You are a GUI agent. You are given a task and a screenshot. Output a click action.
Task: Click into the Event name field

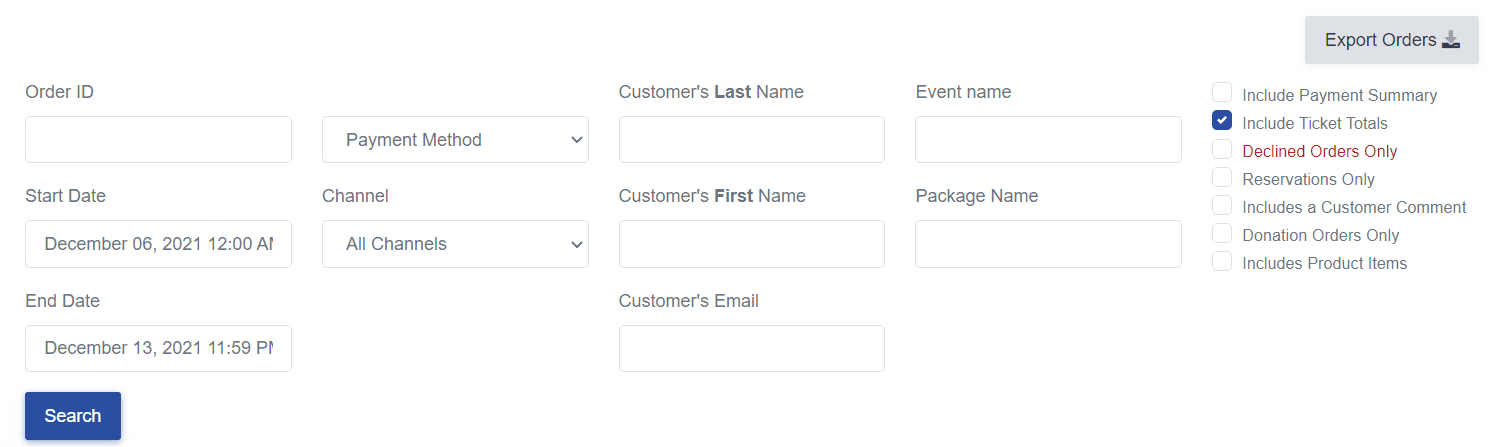pyautogui.click(x=1048, y=140)
